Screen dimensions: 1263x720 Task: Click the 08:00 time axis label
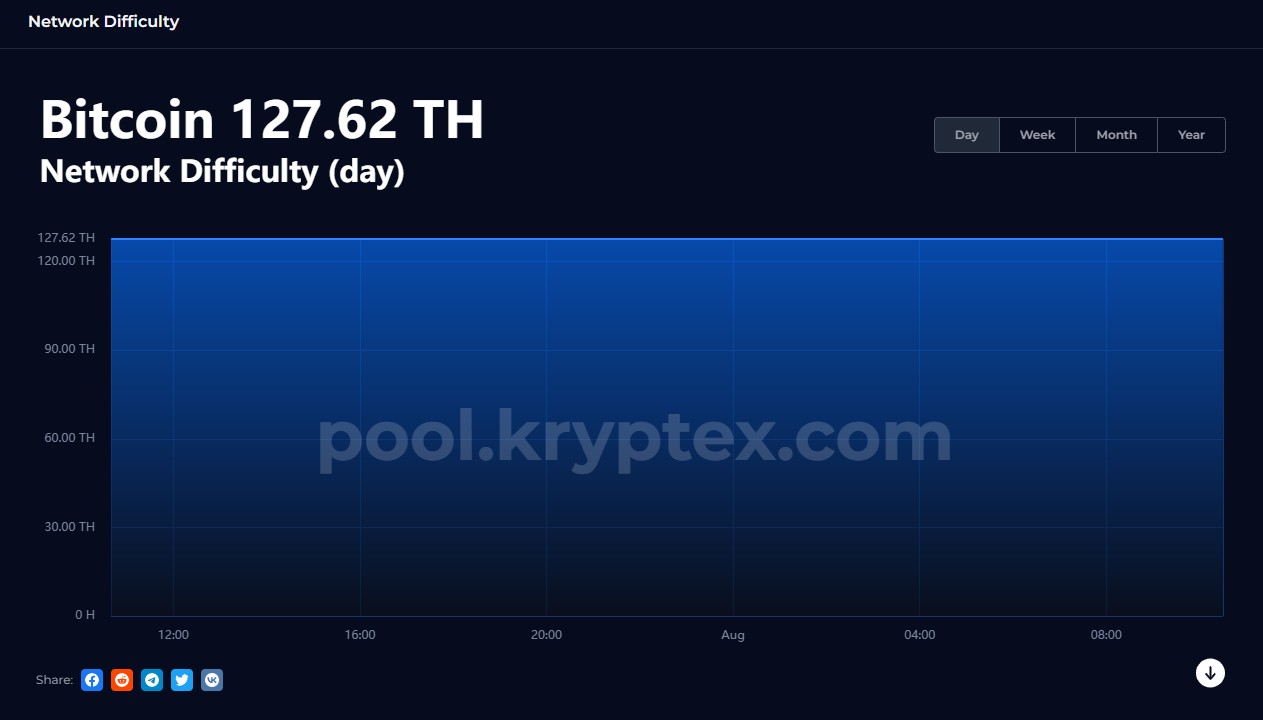[1106, 635]
